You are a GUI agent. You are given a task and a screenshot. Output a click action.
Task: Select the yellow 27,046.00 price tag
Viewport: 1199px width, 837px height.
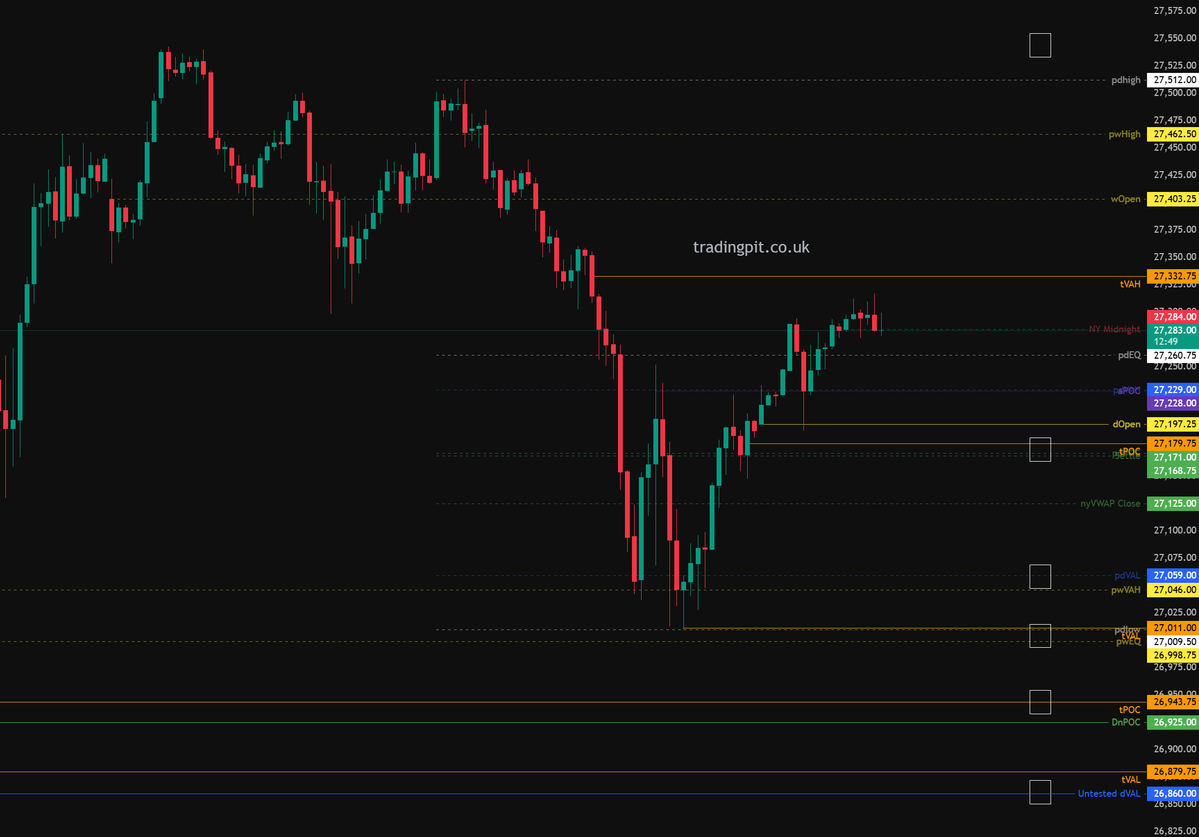pyautogui.click(x=1173, y=590)
